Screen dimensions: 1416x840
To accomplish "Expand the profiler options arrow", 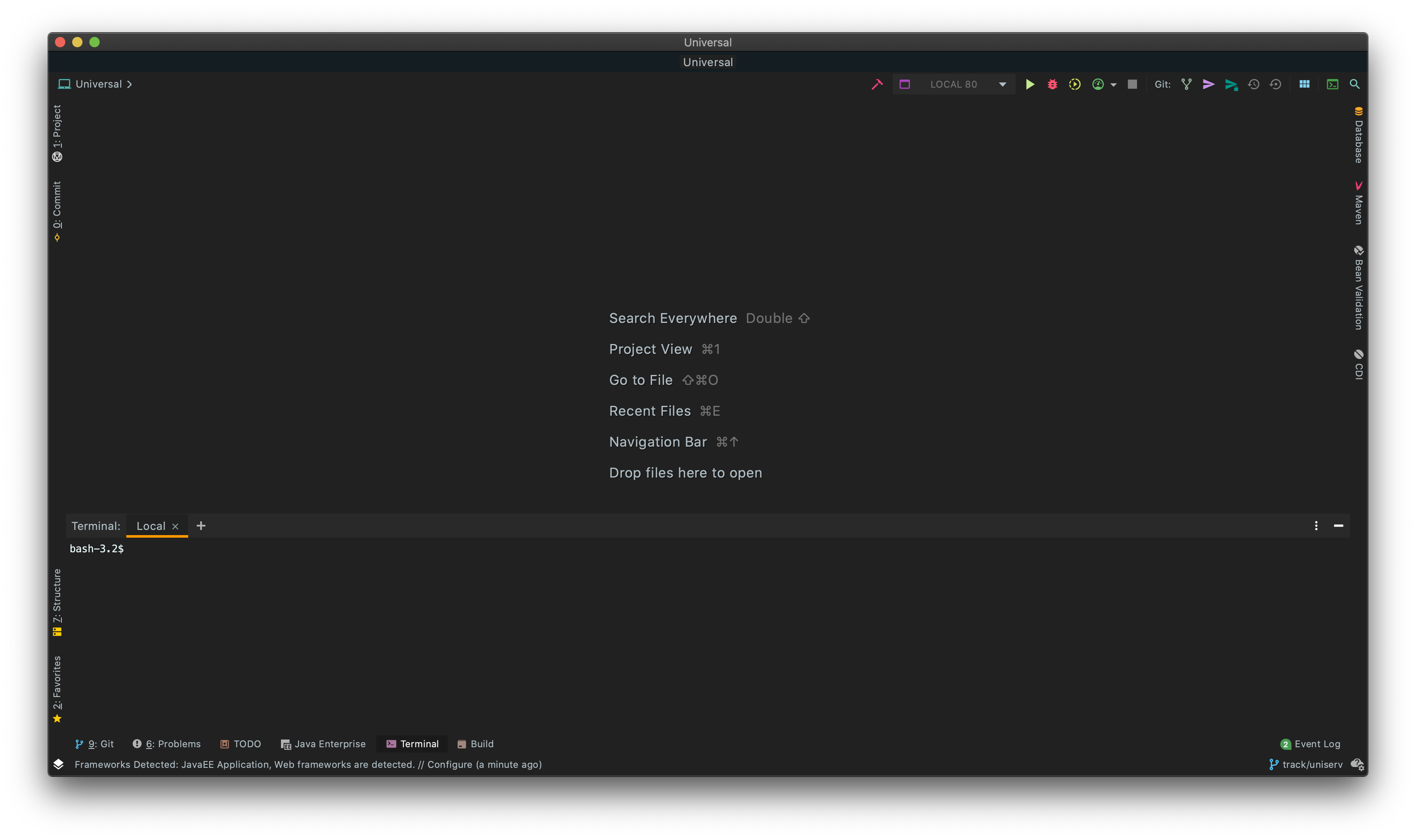I will pos(1113,85).
